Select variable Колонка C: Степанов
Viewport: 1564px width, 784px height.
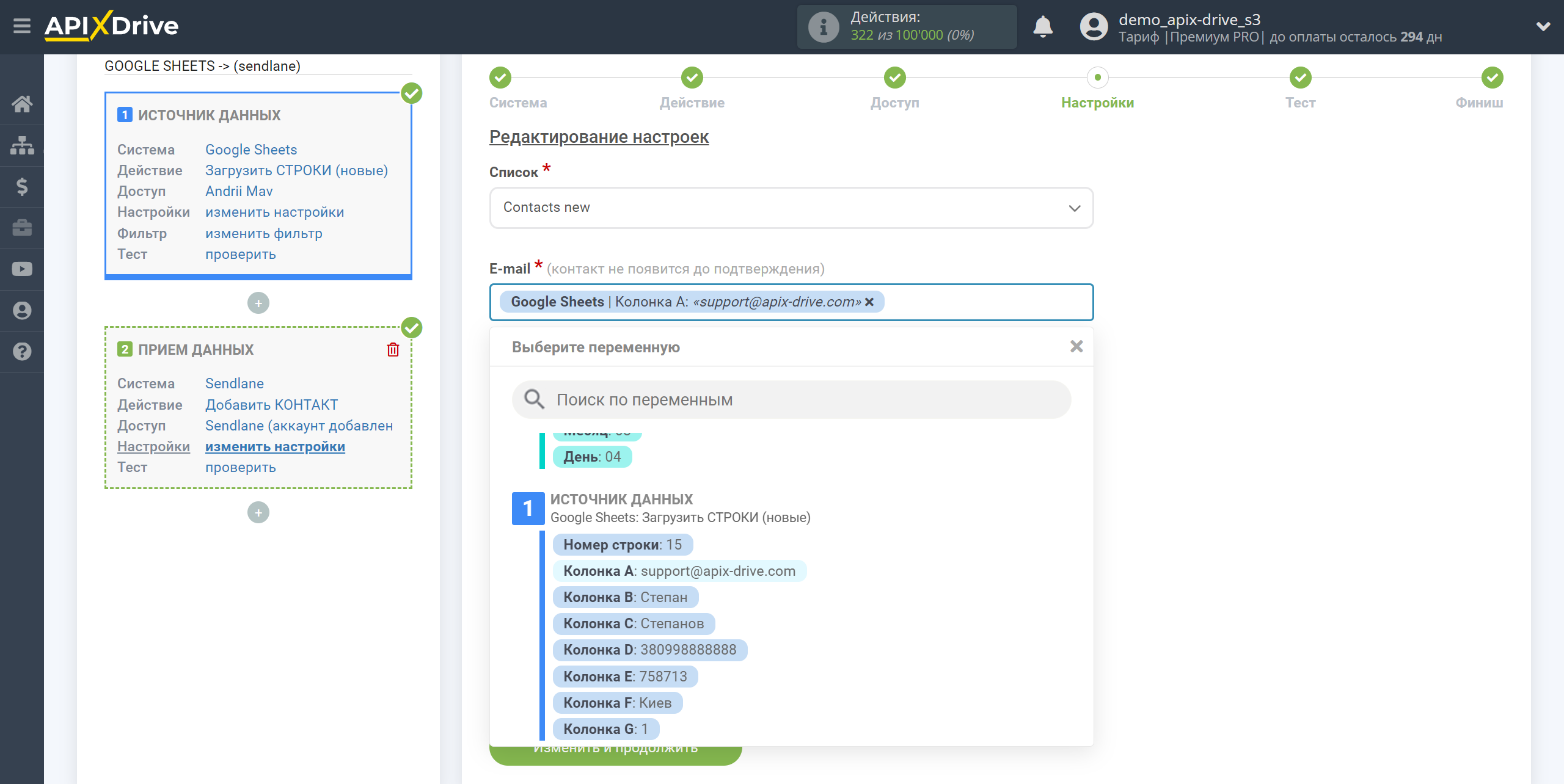click(x=634, y=623)
